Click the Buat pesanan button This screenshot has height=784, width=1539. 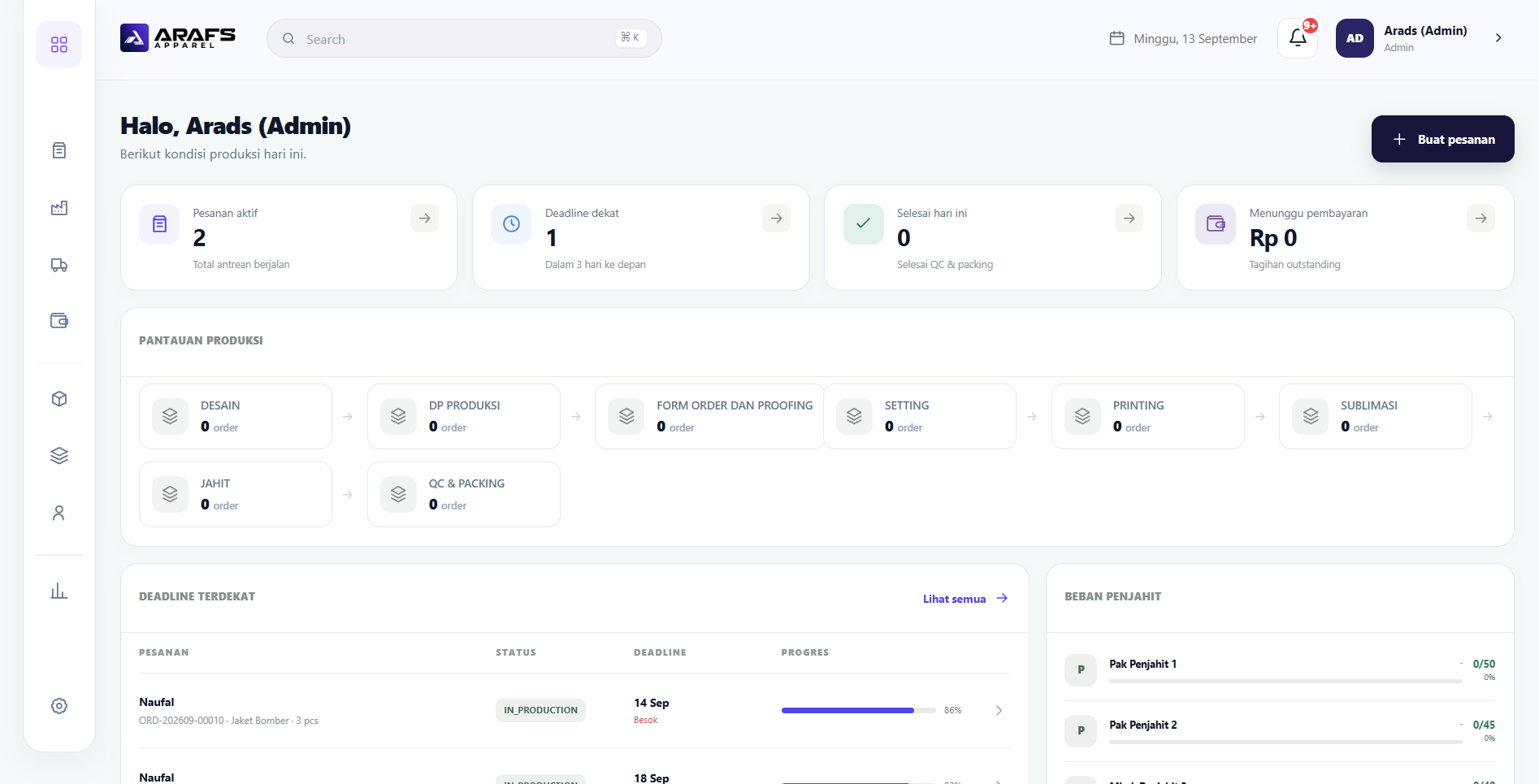coord(1443,139)
